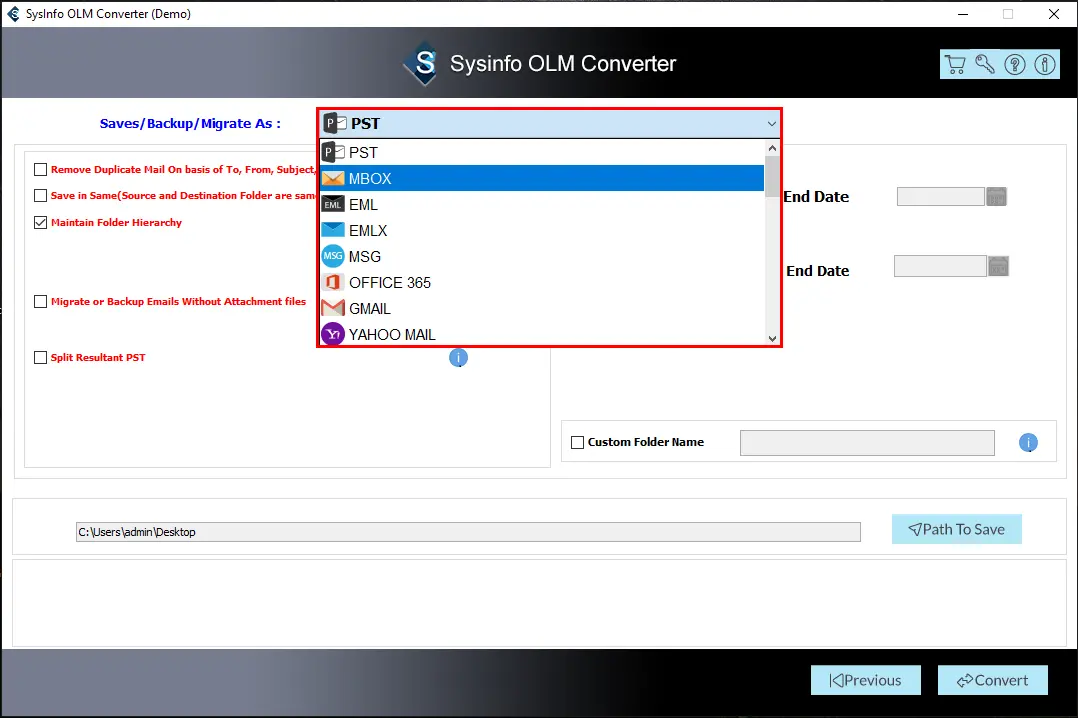Collapse the Saves/Backup/Migrate As dropdown

[x=771, y=124]
